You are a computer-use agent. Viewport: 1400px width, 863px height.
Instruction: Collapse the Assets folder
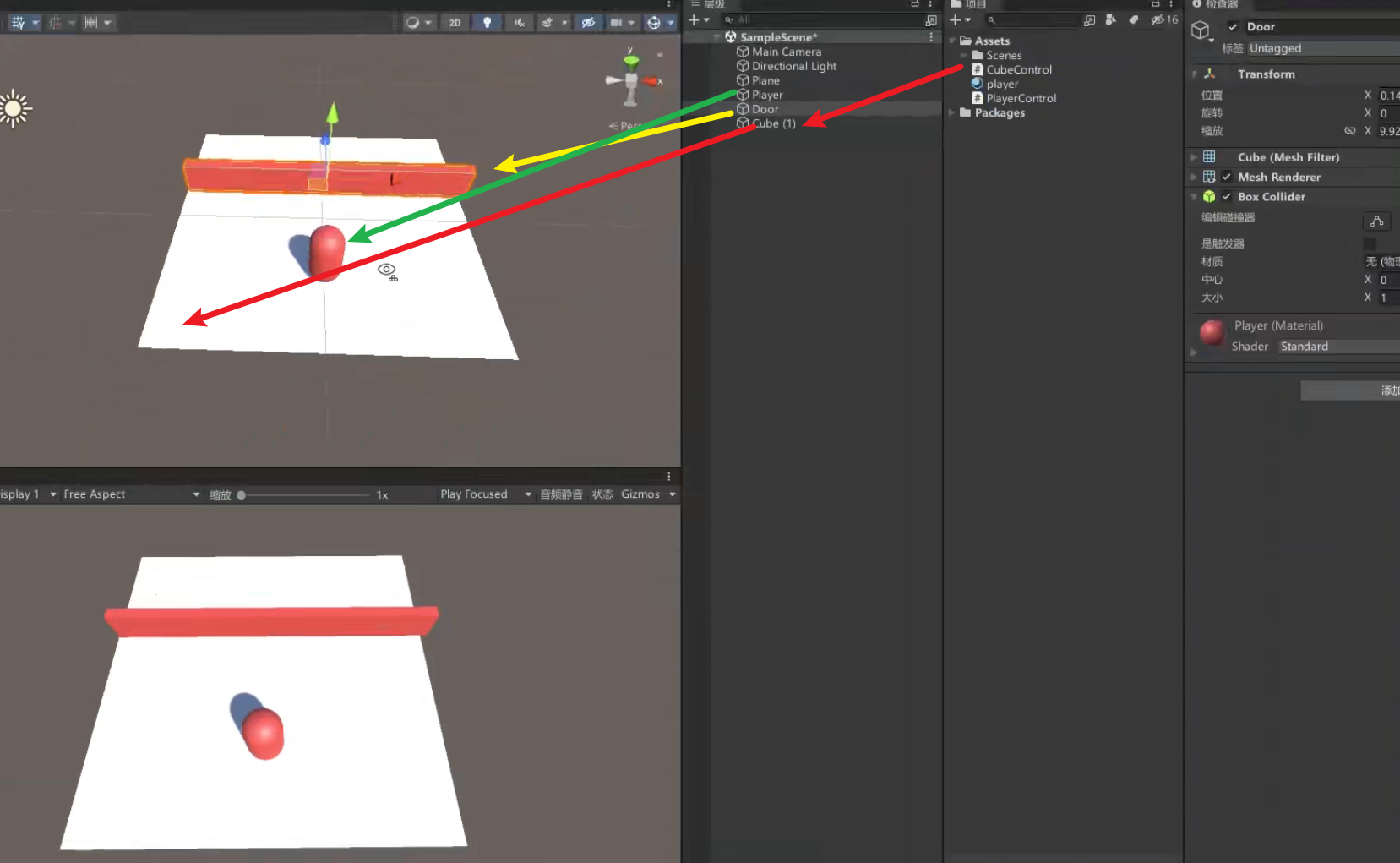pyautogui.click(x=952, y=41)
